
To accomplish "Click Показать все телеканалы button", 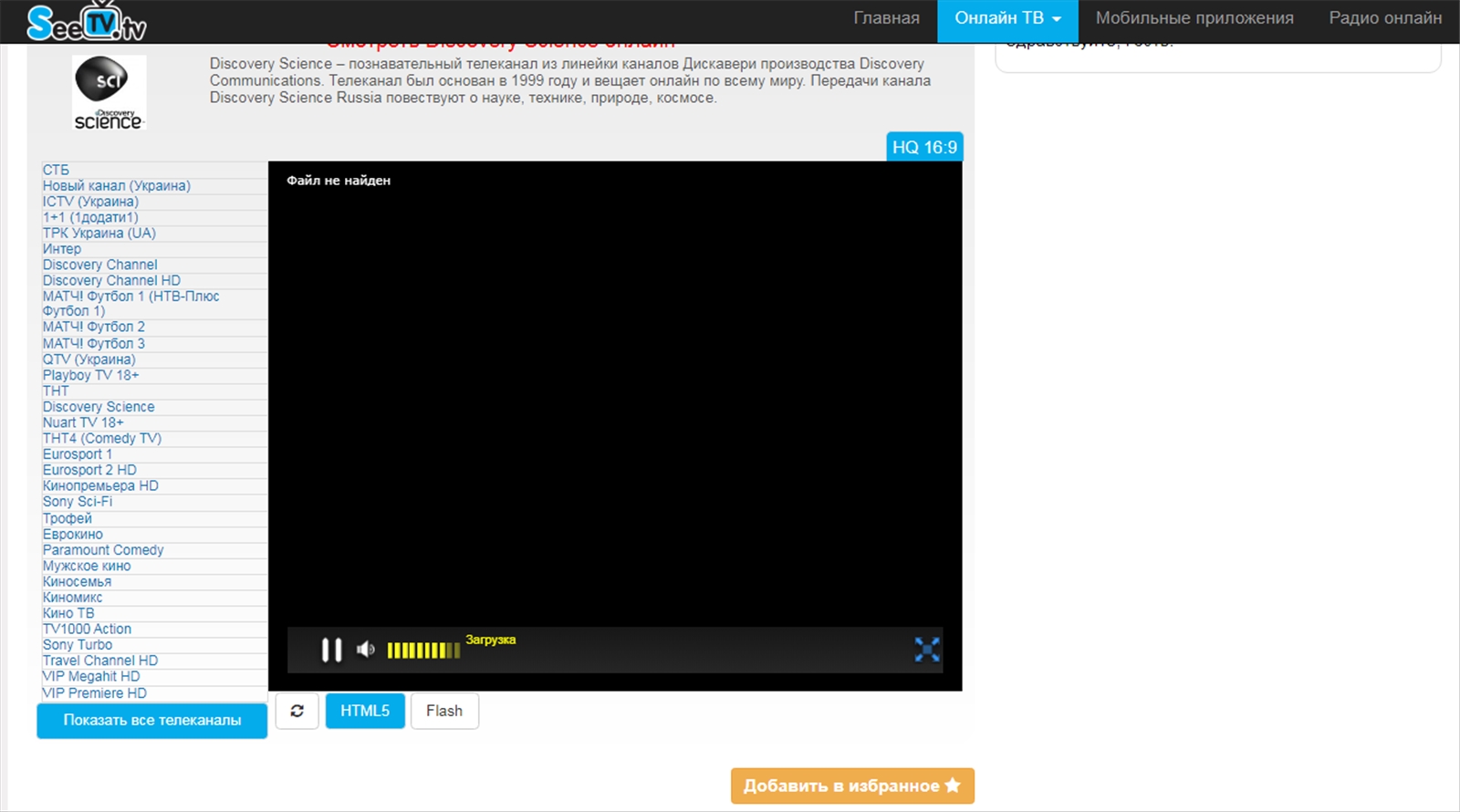I will 152,720.
